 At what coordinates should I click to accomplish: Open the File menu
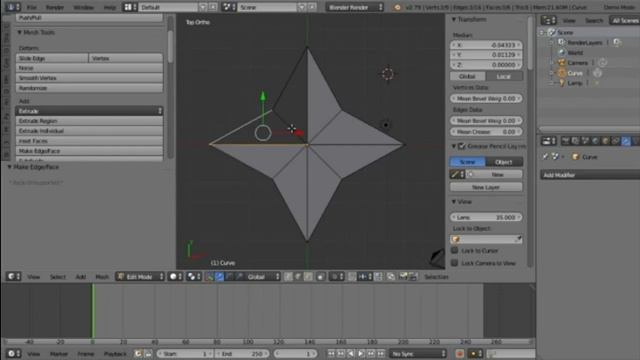pos(31,7)
